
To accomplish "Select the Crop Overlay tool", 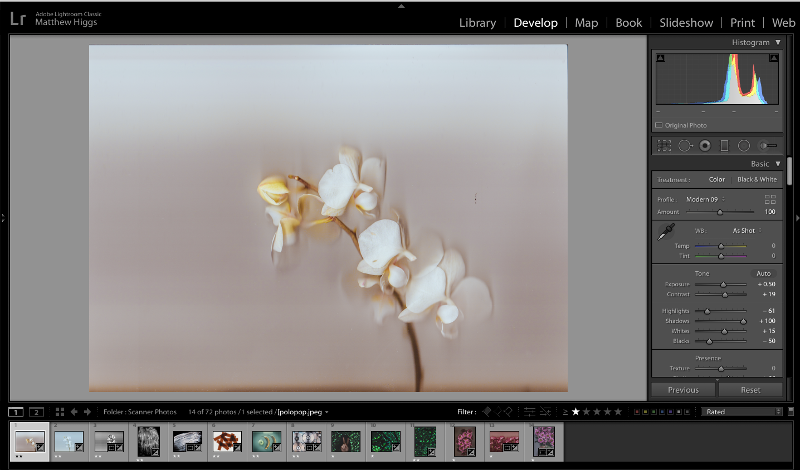I will pyautogui.click(x=664, y=145).
